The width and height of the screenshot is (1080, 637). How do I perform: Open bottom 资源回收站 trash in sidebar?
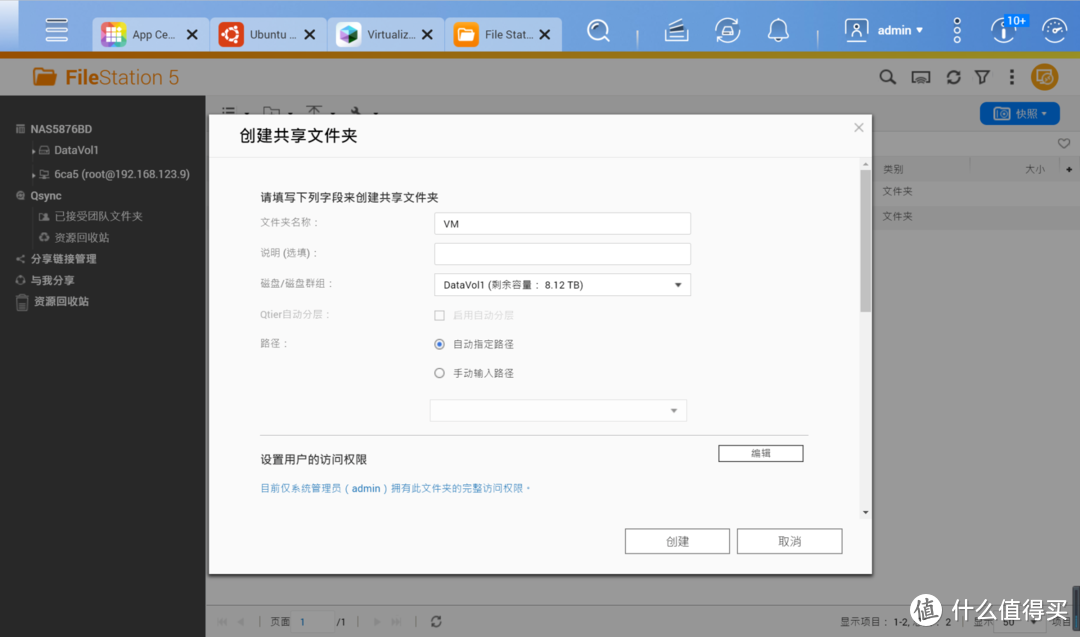(x=61, y=302)
